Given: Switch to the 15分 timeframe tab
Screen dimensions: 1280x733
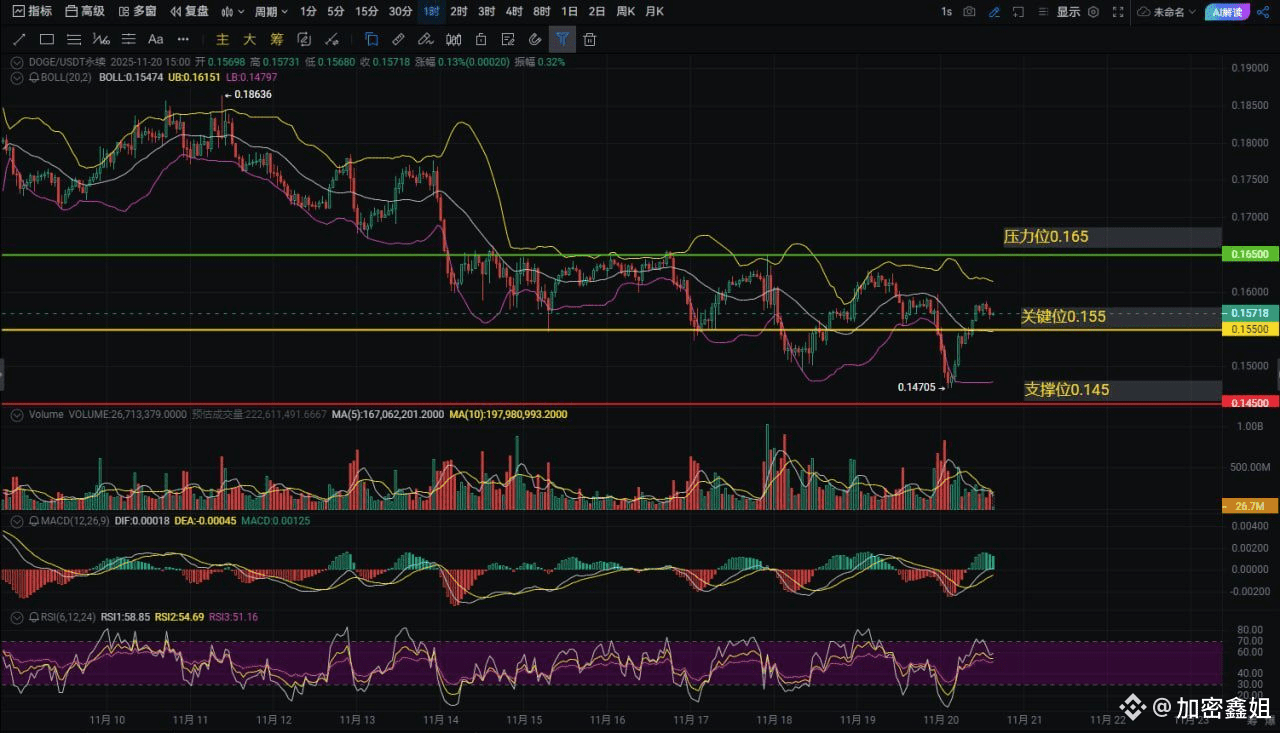Looking at the screenshot, I should coord(367,12).
